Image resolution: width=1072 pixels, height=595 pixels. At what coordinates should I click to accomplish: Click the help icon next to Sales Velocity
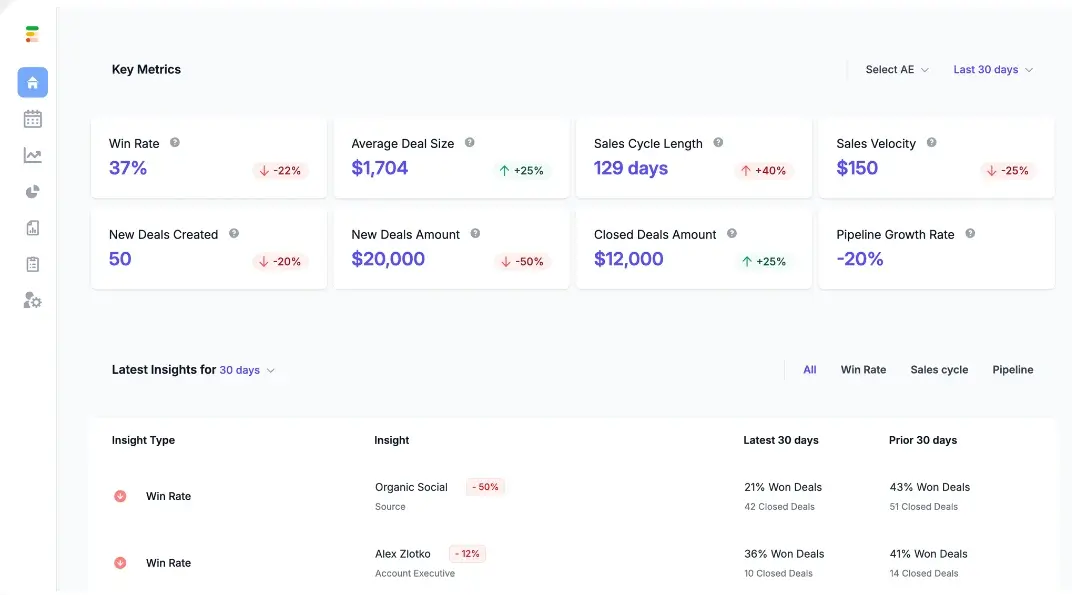(x=931, y=142)
